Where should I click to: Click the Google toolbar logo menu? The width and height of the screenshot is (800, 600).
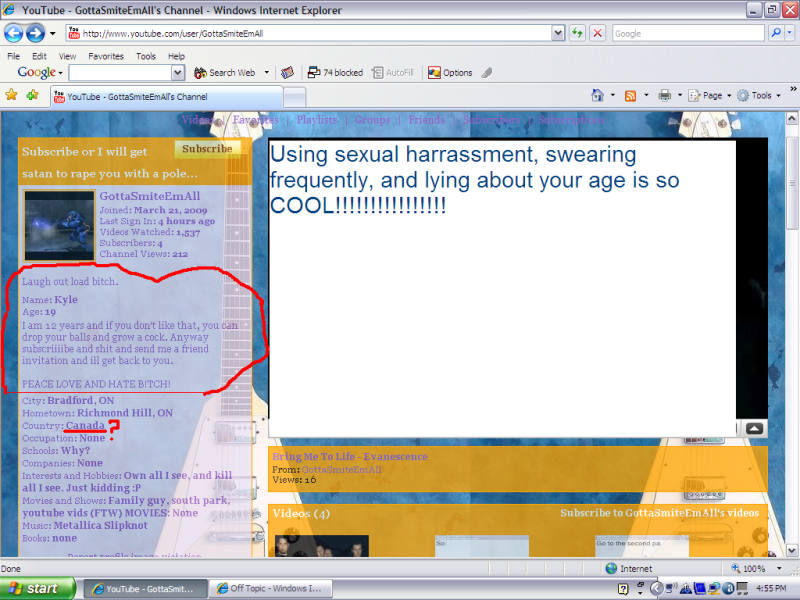[x=40, y=73]
